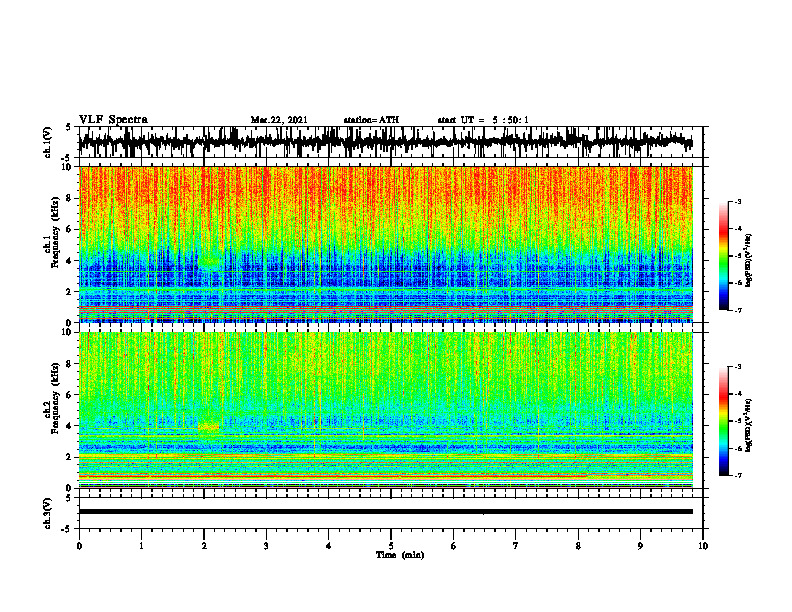Click the "2" kHz tick of ch.2 frequency axis

[x=71, y=457]
